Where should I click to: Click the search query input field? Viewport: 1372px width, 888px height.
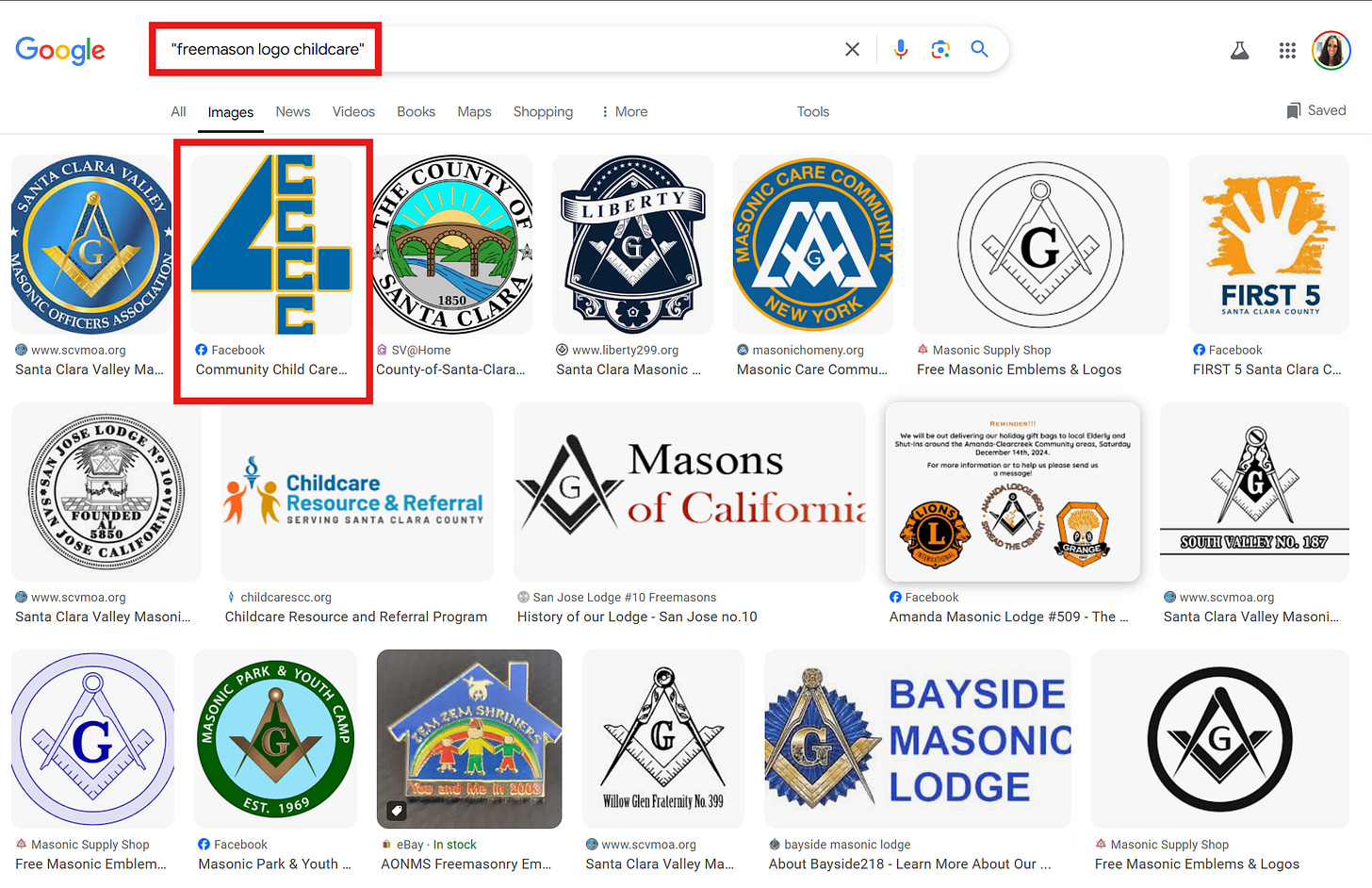499,49
